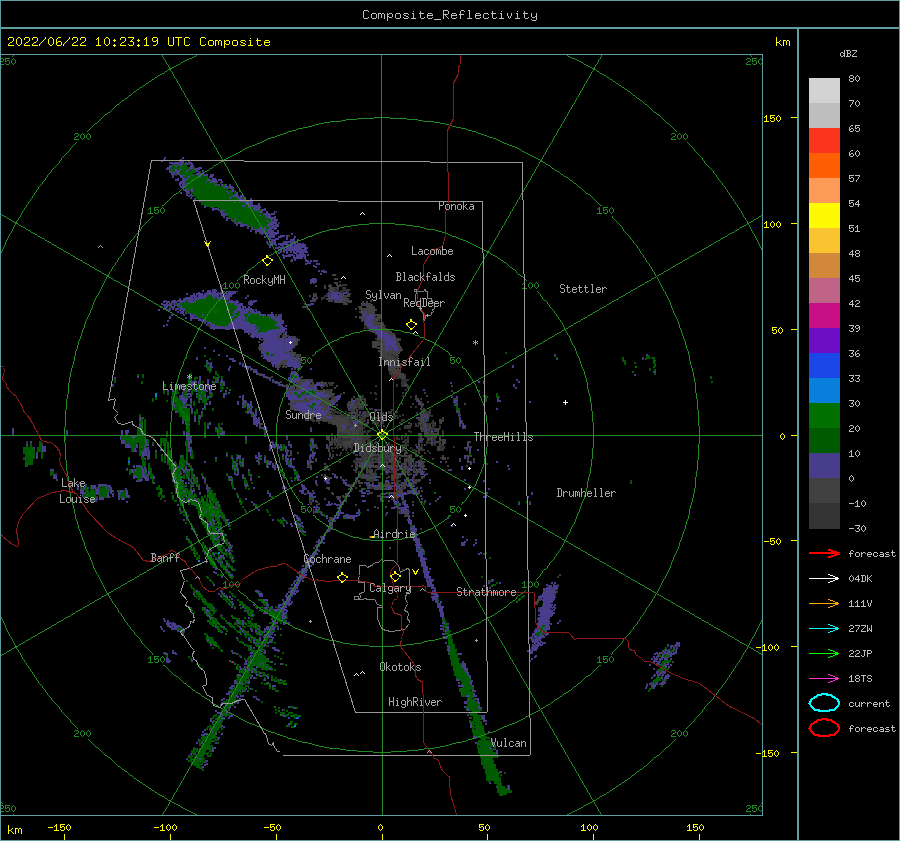Image resolution: width=900 pixels, height=841 pixels.
Task: Click the Okotoks city label
Action: (400, 667)
